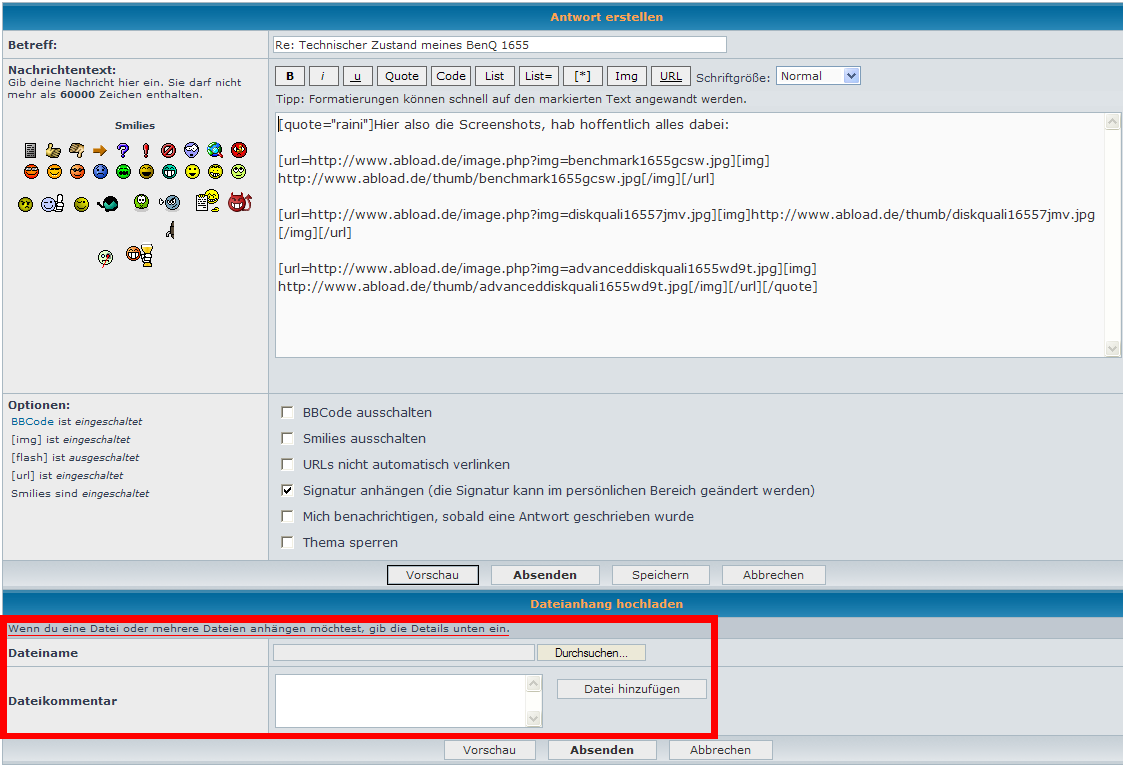Screen dimensions: 1123x766
Task: Insert the thumbs-up hand smiley
Action: point(54,150)
